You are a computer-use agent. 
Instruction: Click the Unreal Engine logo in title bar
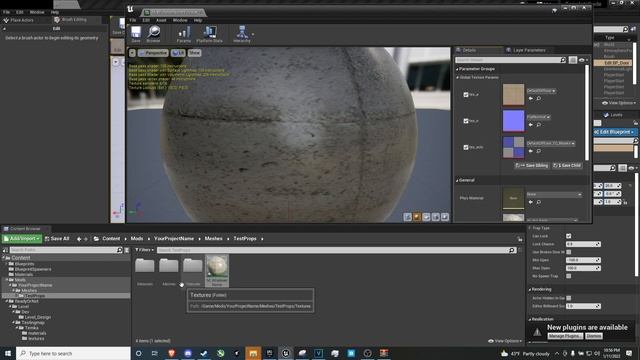click(130, 9)
